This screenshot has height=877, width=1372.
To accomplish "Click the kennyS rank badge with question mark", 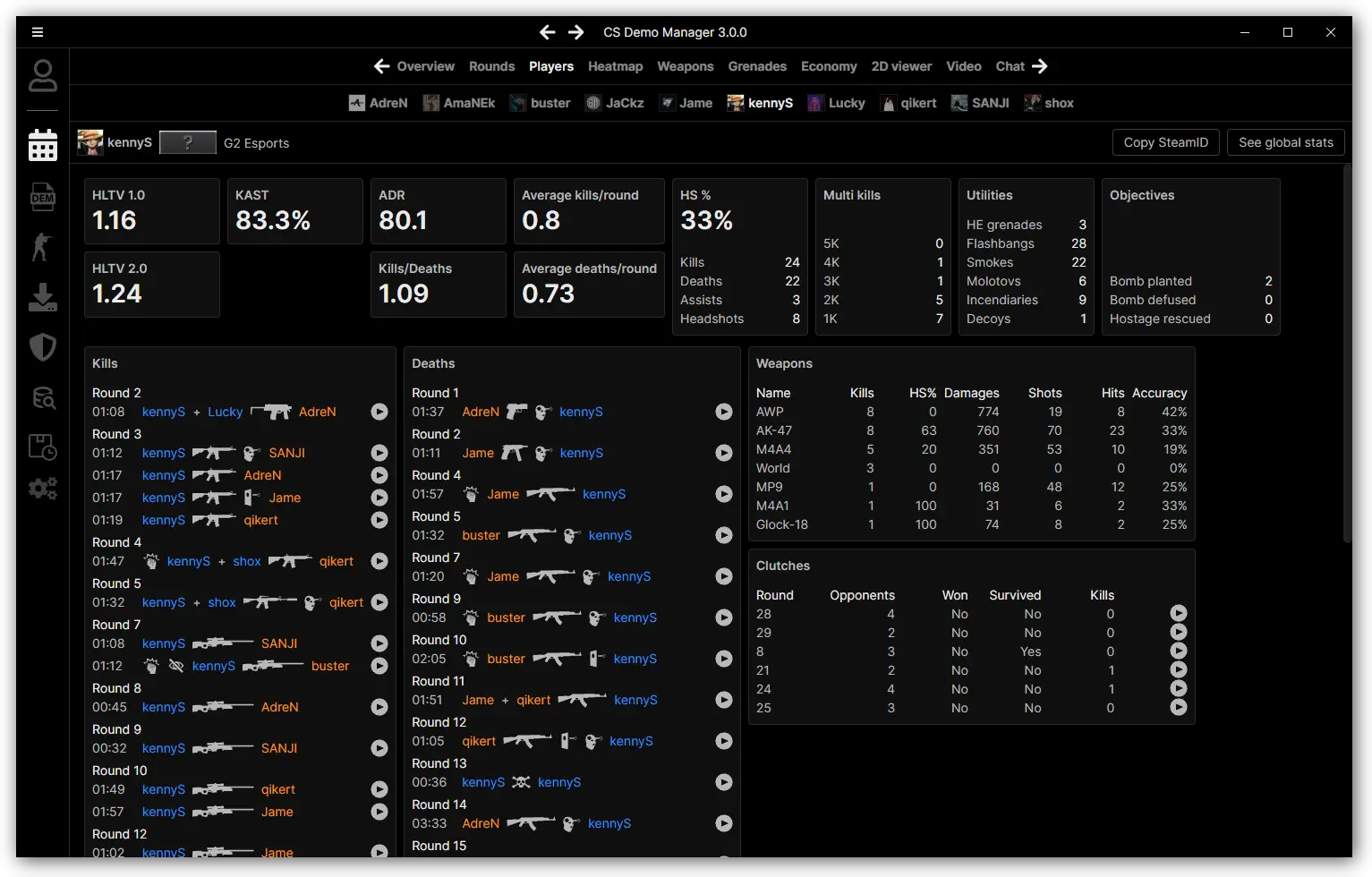I will coord(188,142).
